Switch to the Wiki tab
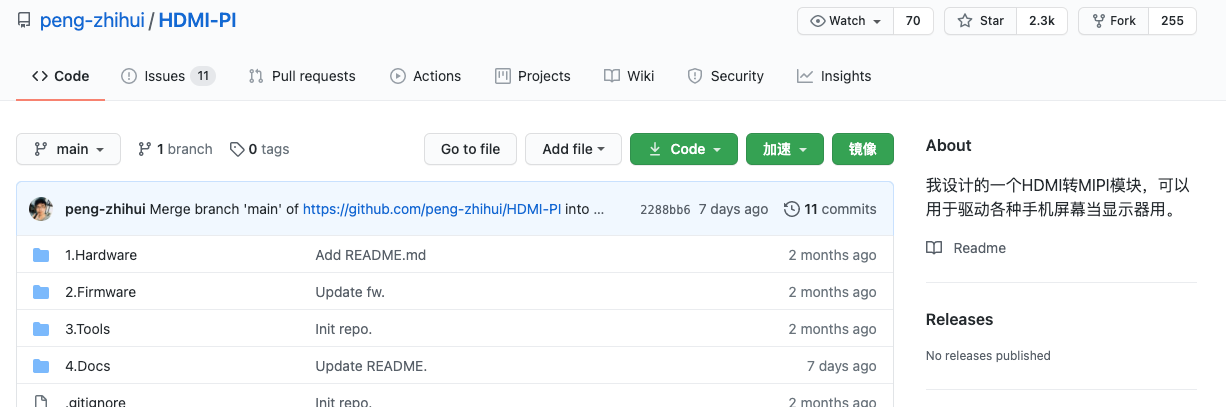Viewport: 1226px width, 407px height. click(x=629, y=76)
